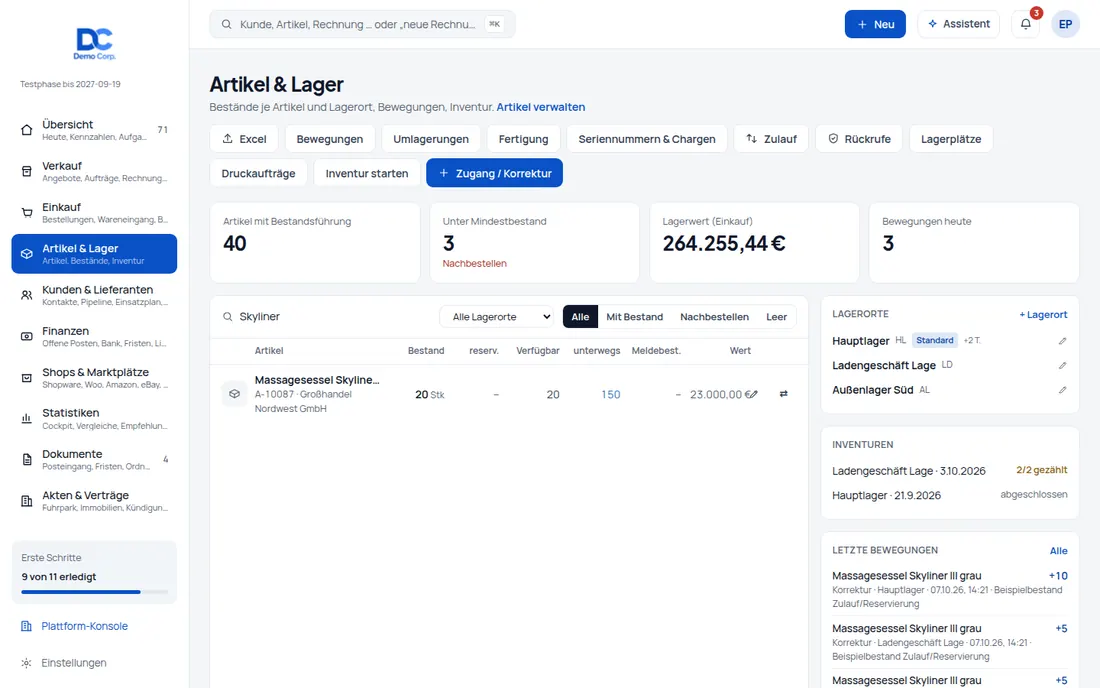Click the Kunden & Lieferanten people icon
This screenshot has width=1100, height=688.
click(x=27, y=295)
